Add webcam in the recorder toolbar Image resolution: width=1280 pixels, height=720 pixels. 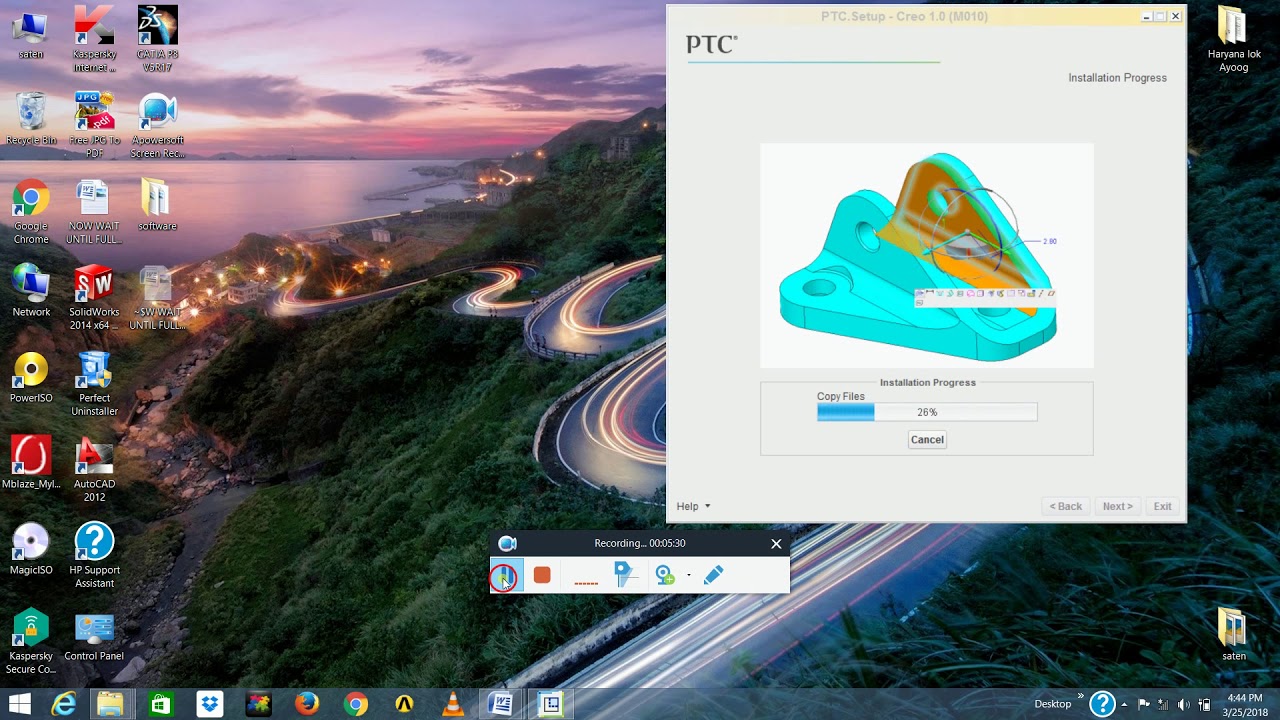pos(665,575)
